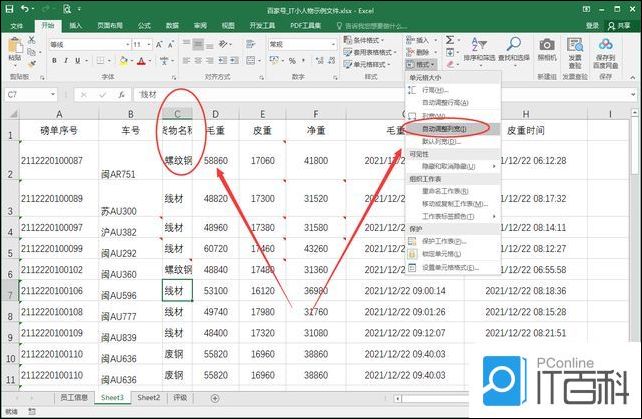
Task: Click the orientation text-angle icon
Action: coord(223,44)
